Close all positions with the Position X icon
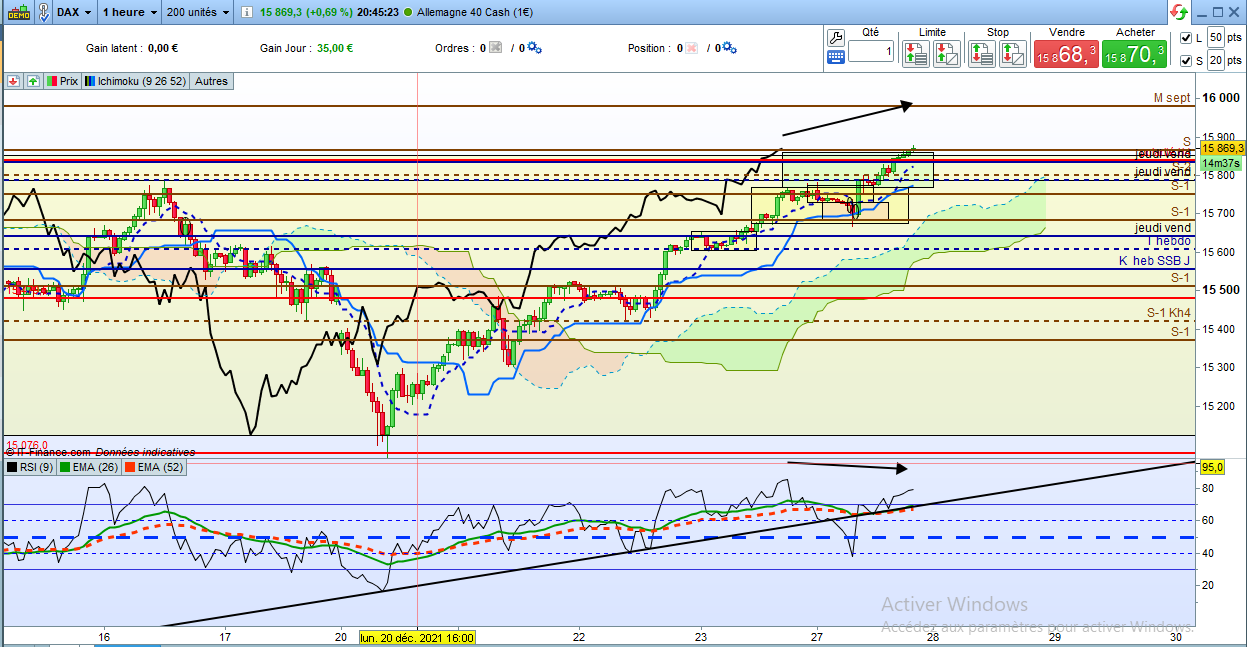The width and height of the screenshot is (1247, 647). click(691, 48)
